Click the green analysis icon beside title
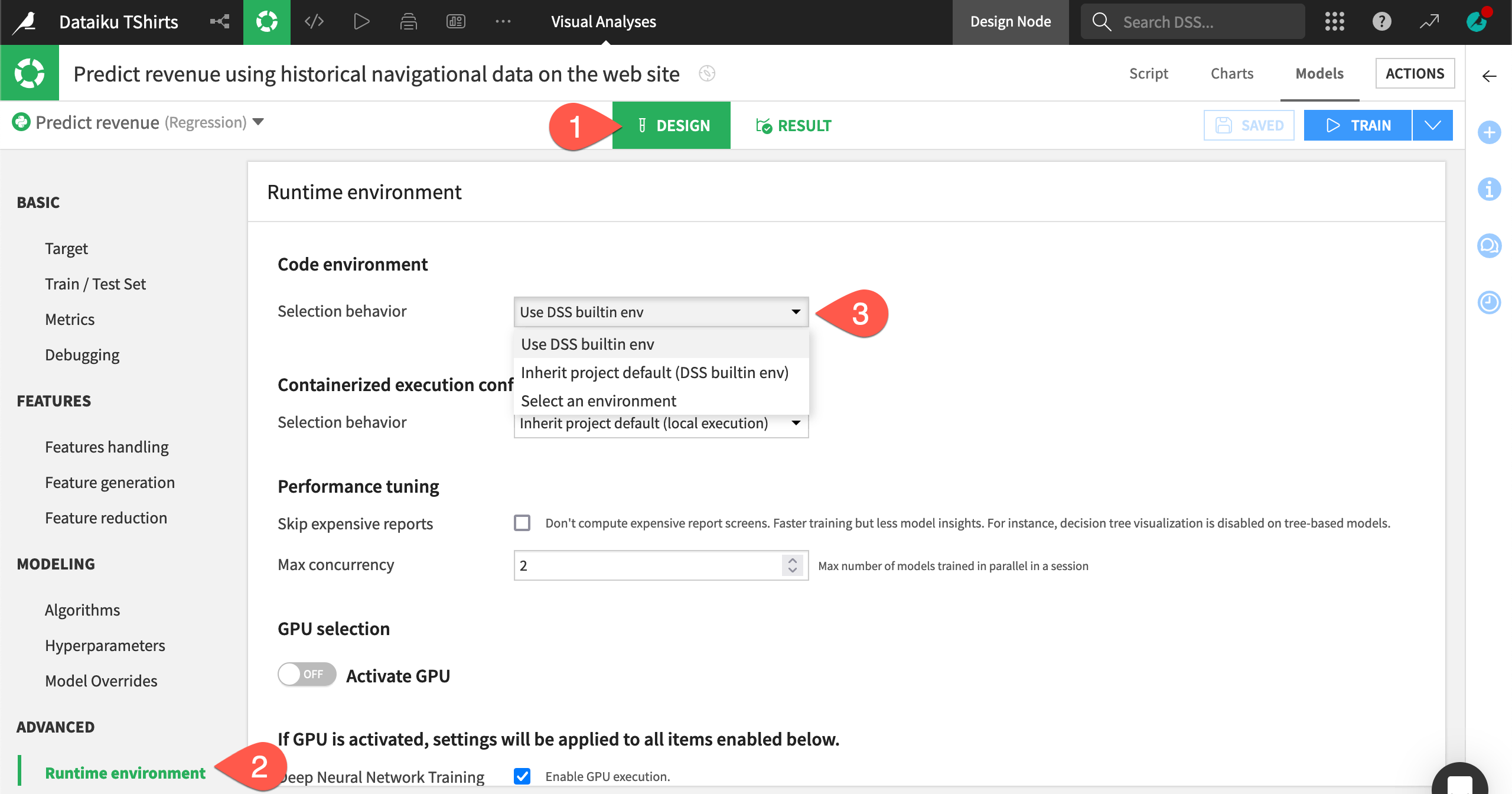The height and width of the screenshot is (794, 1512). tap(30, 73)
